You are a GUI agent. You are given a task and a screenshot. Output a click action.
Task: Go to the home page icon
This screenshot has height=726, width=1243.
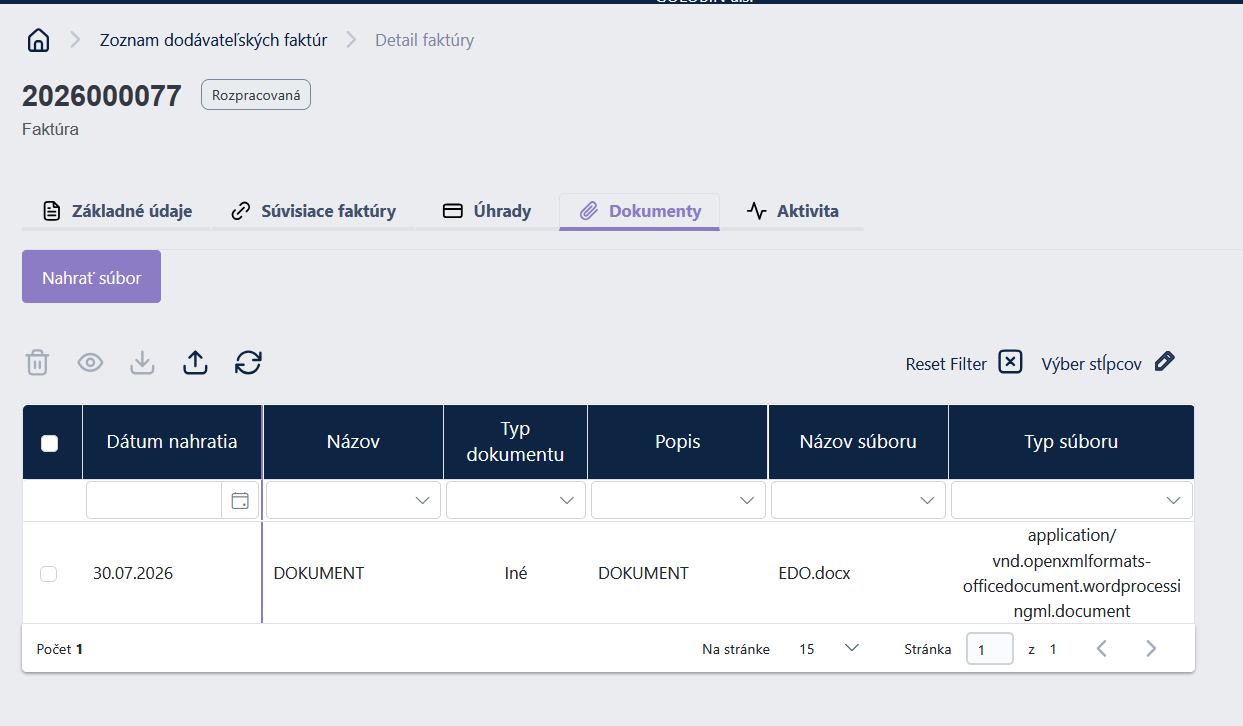point(38,41)
